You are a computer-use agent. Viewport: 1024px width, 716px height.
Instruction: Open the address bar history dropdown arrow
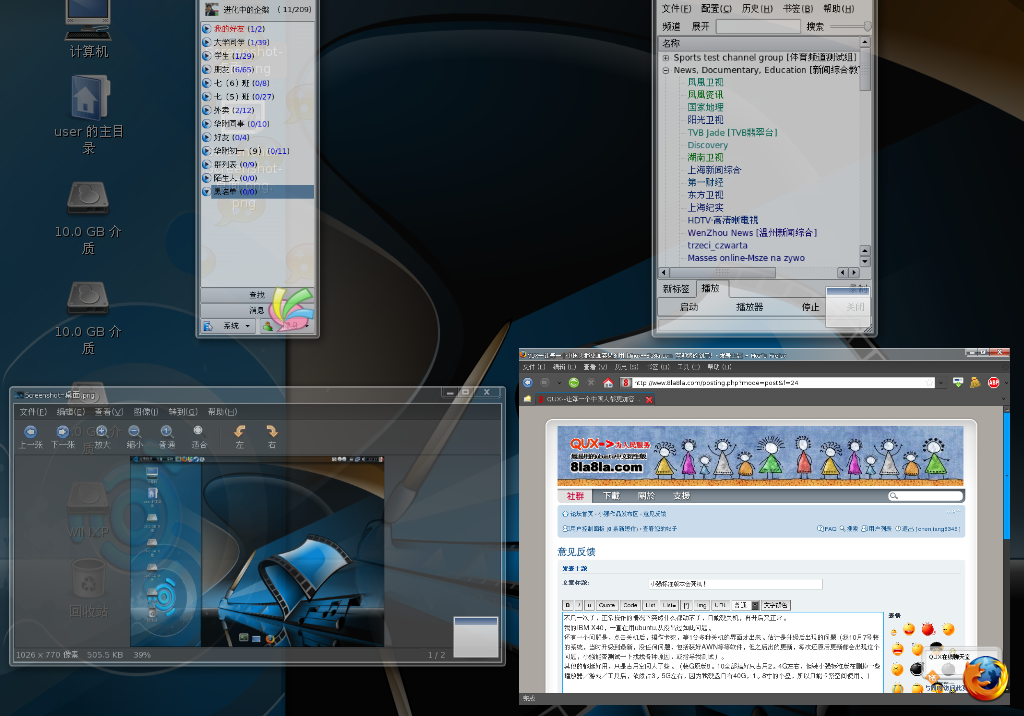tap(940, 383)
